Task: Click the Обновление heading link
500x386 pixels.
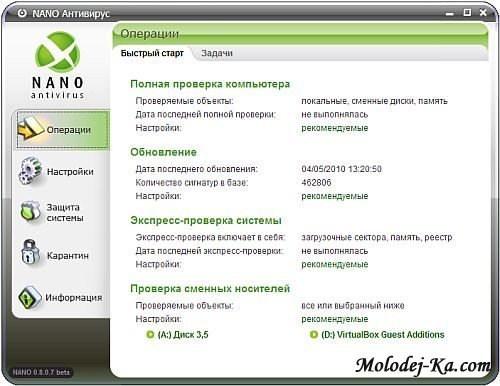Action: pyautogui.click(x=163, y=152)
